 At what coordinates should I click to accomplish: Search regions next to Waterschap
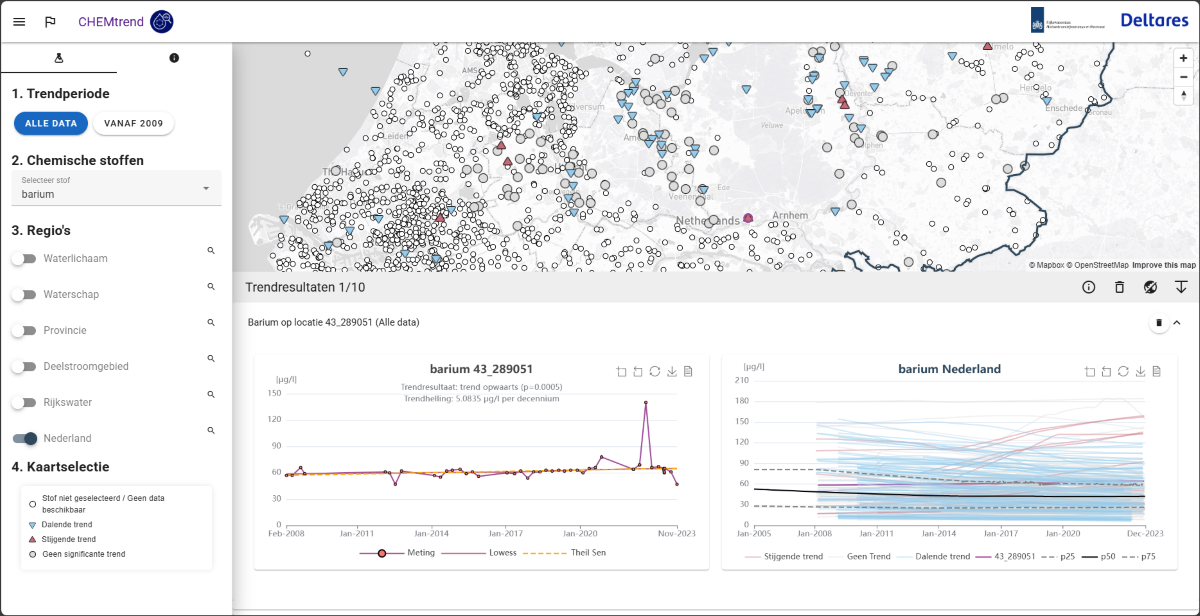(211, 287)
